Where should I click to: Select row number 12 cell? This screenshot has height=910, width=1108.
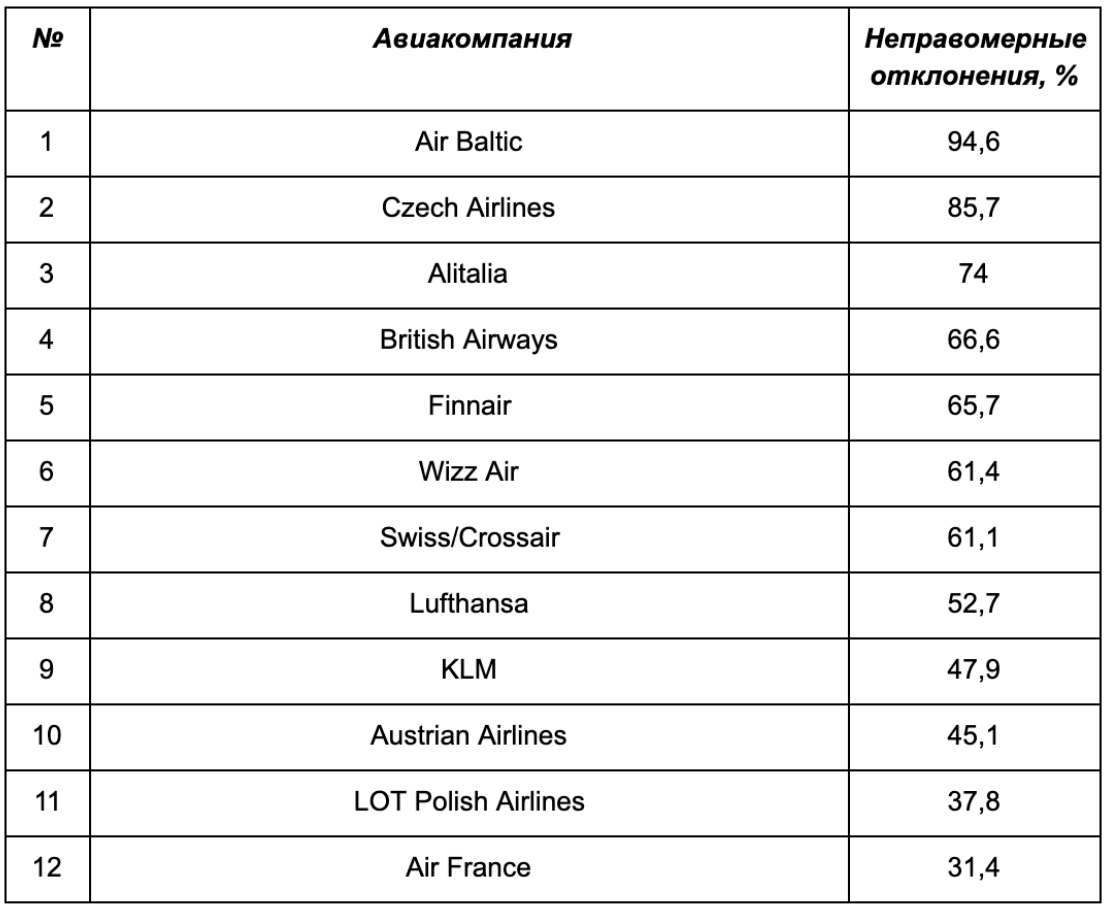pyautogui.click(x=47, y=868)
